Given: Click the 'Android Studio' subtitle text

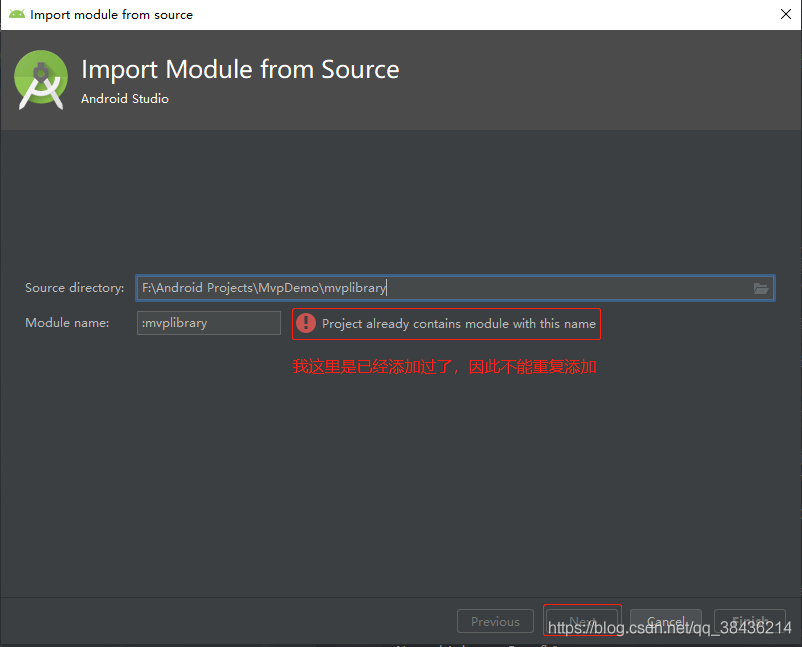Looking at the screenshot, I should [x=125, y=99].
